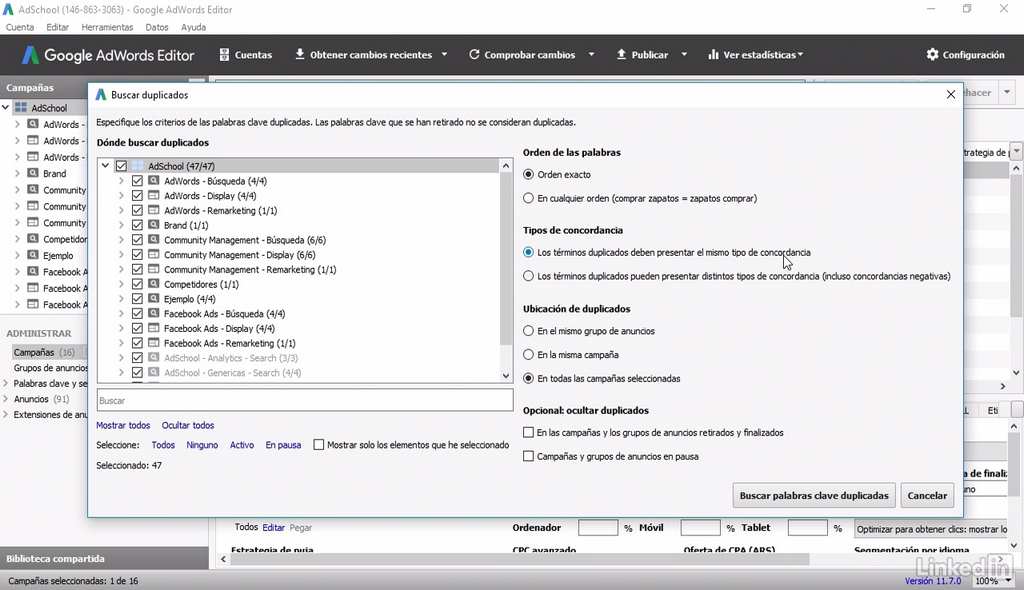Image resolution: width=1024 pixels, height=590 pixels.
Task: Click campaign tree scrollbar down arrow
Action: [505, 376]
